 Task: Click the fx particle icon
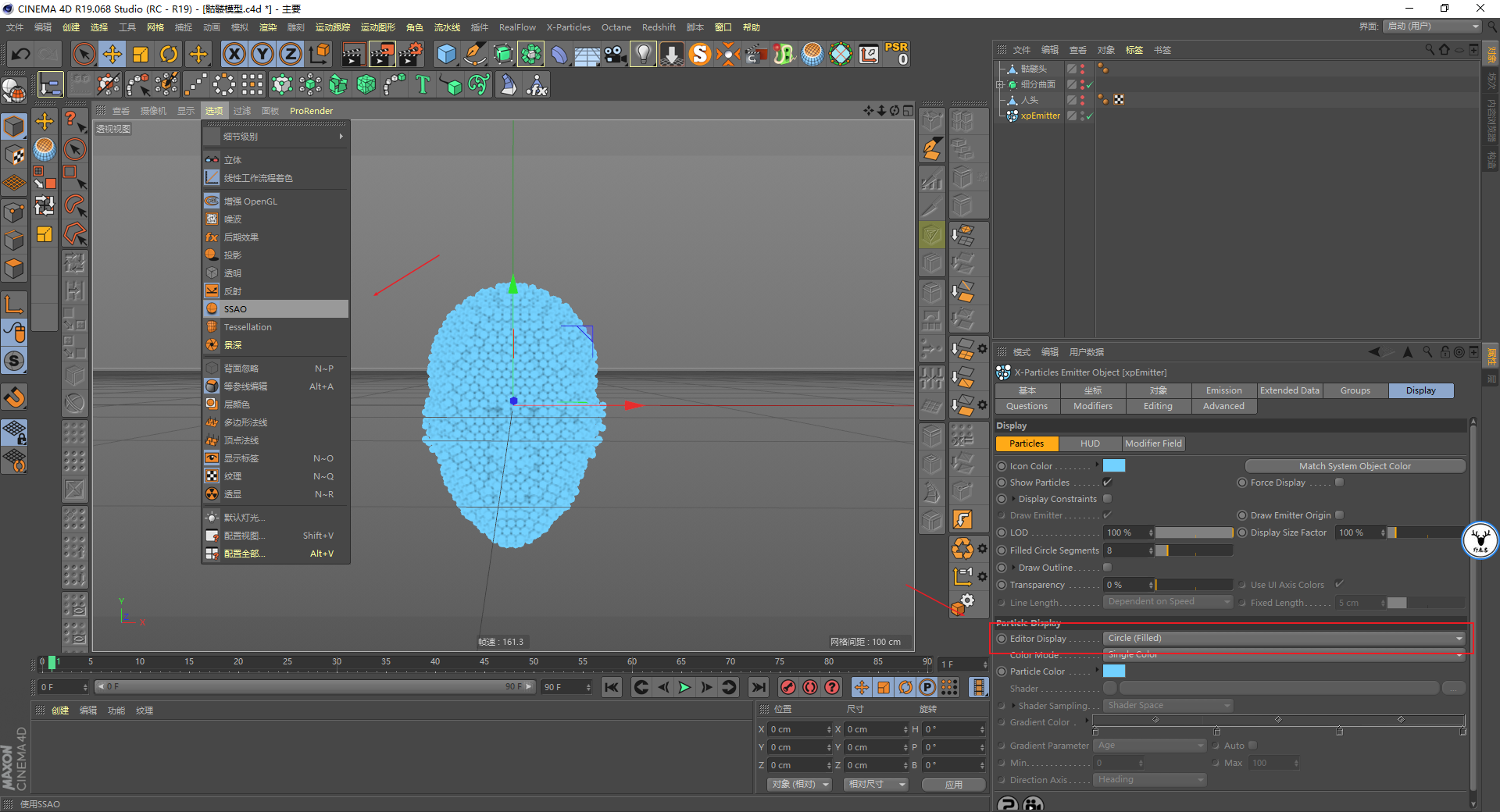pyautogui.click(x=537, y=84)
